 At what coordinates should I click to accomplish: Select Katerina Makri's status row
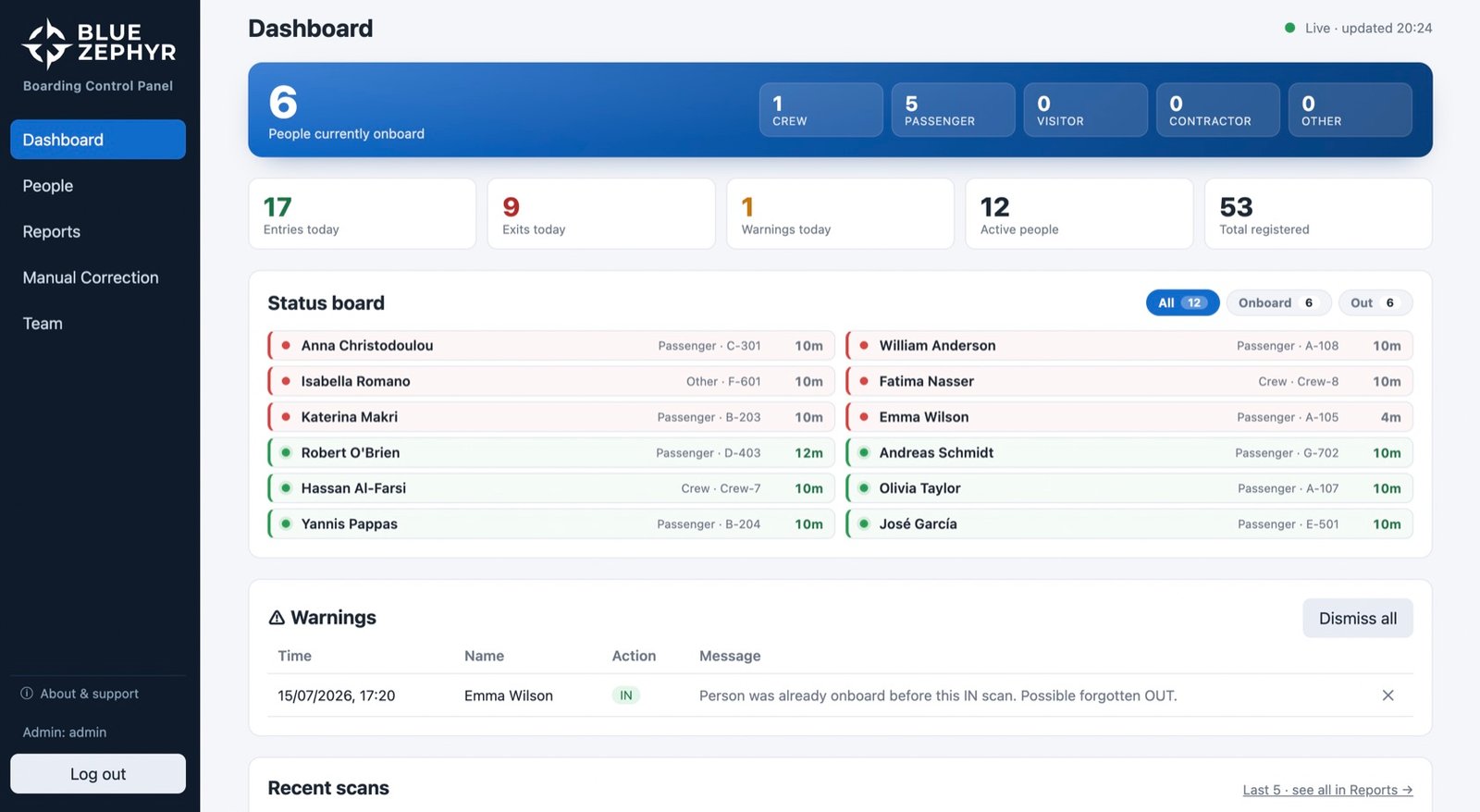point(551,417)
